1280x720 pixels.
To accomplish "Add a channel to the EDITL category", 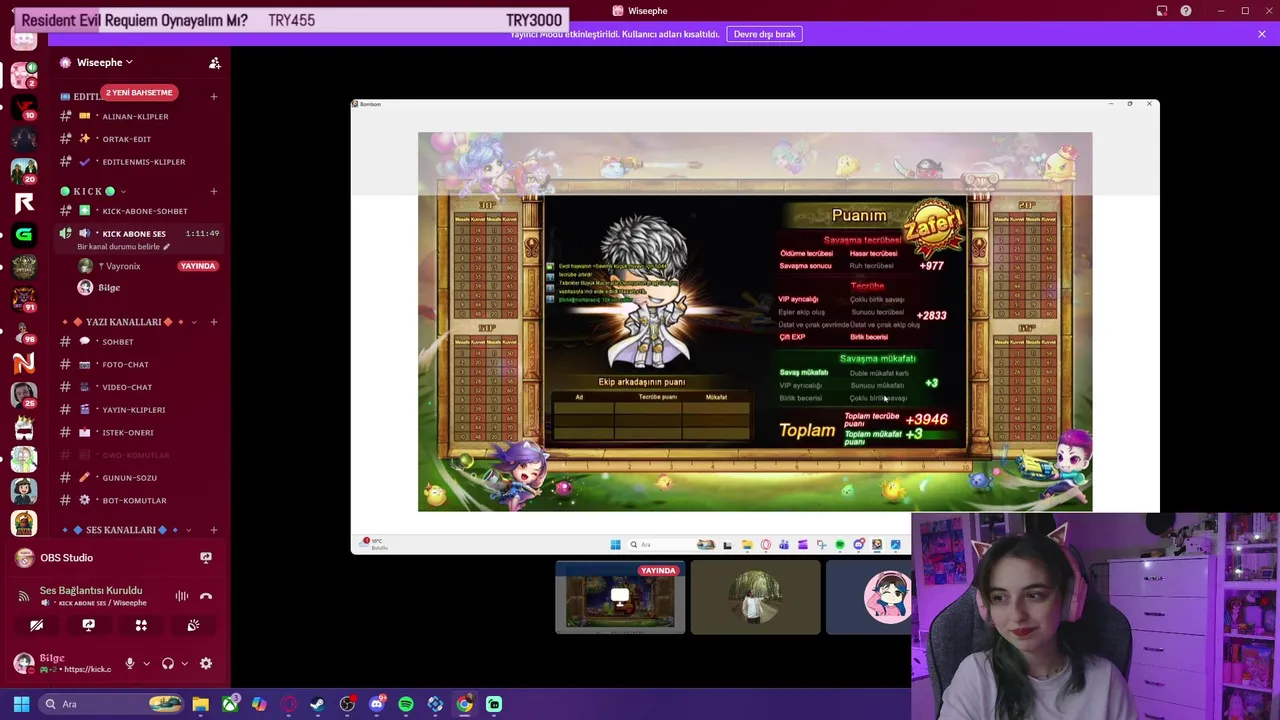I will click(x=214, y=96).
